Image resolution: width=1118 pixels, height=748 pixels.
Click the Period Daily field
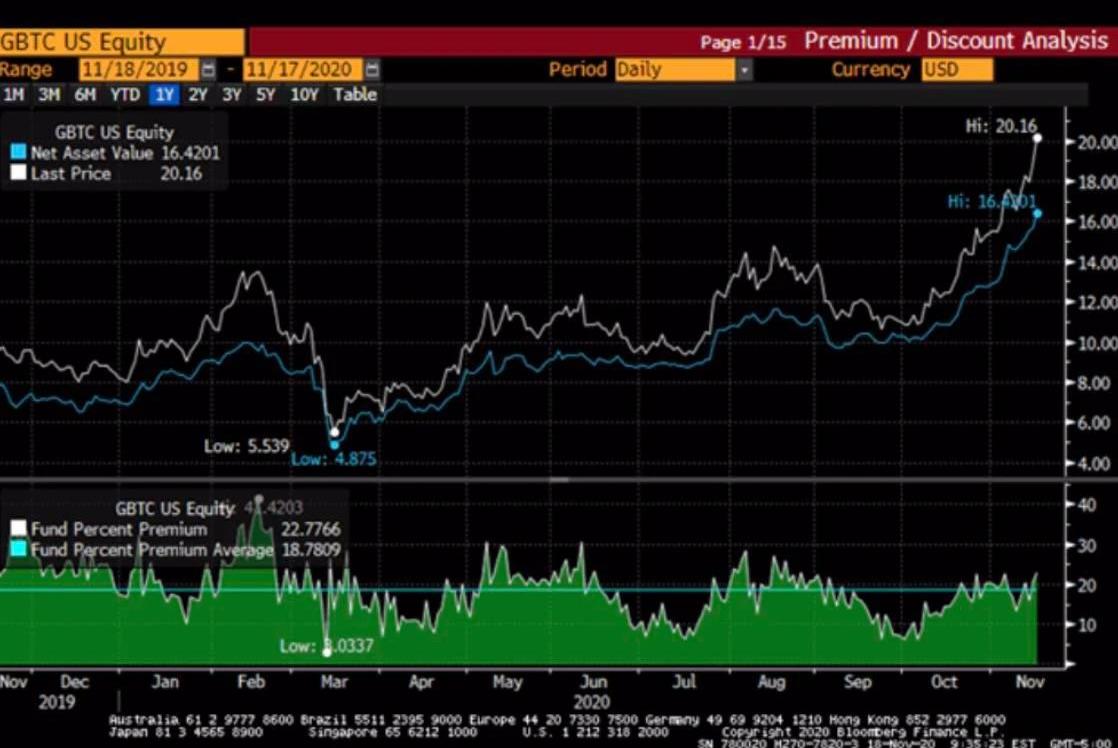coord(675,70)
